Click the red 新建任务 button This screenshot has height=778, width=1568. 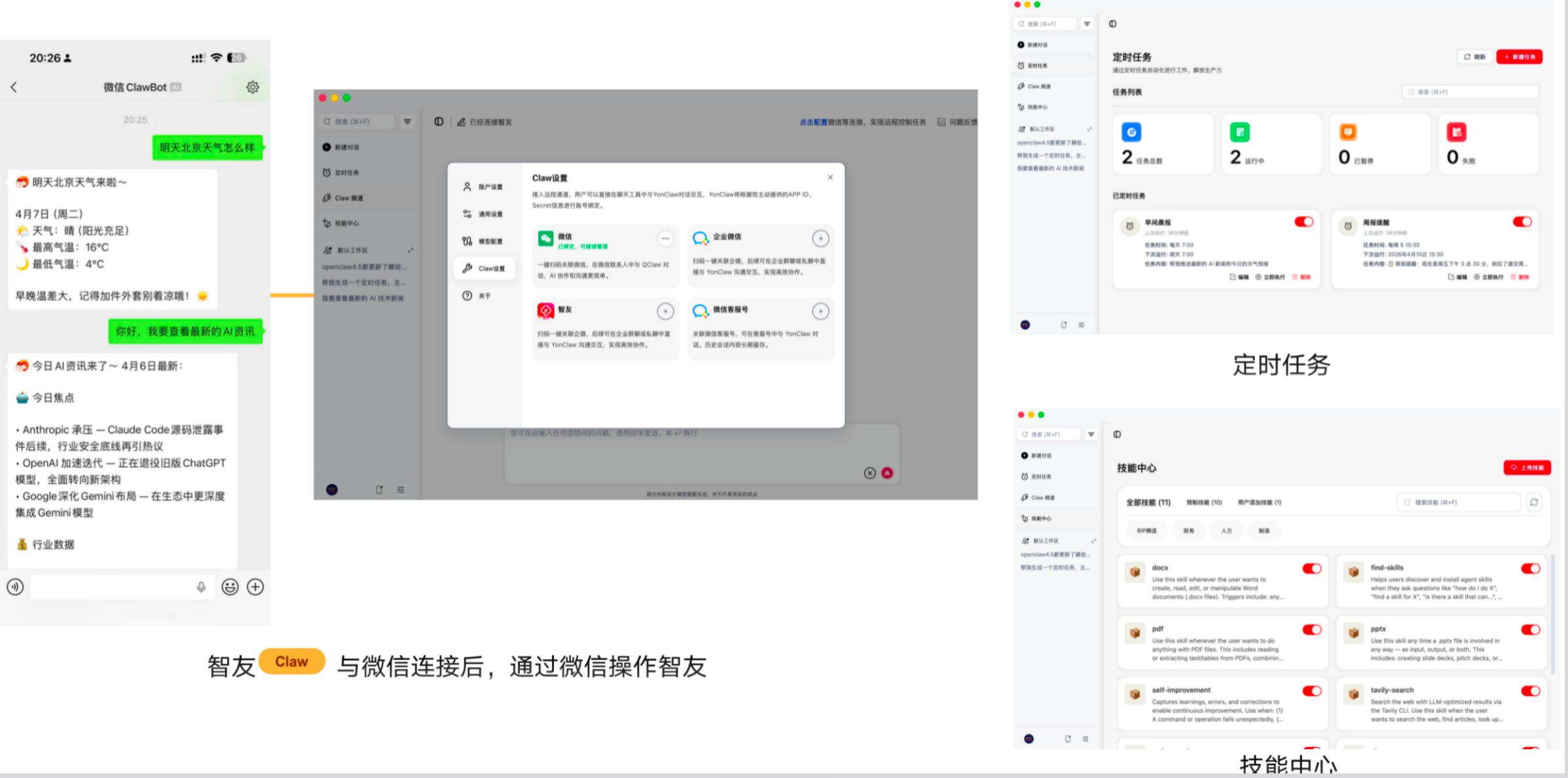coord(1520,57)
